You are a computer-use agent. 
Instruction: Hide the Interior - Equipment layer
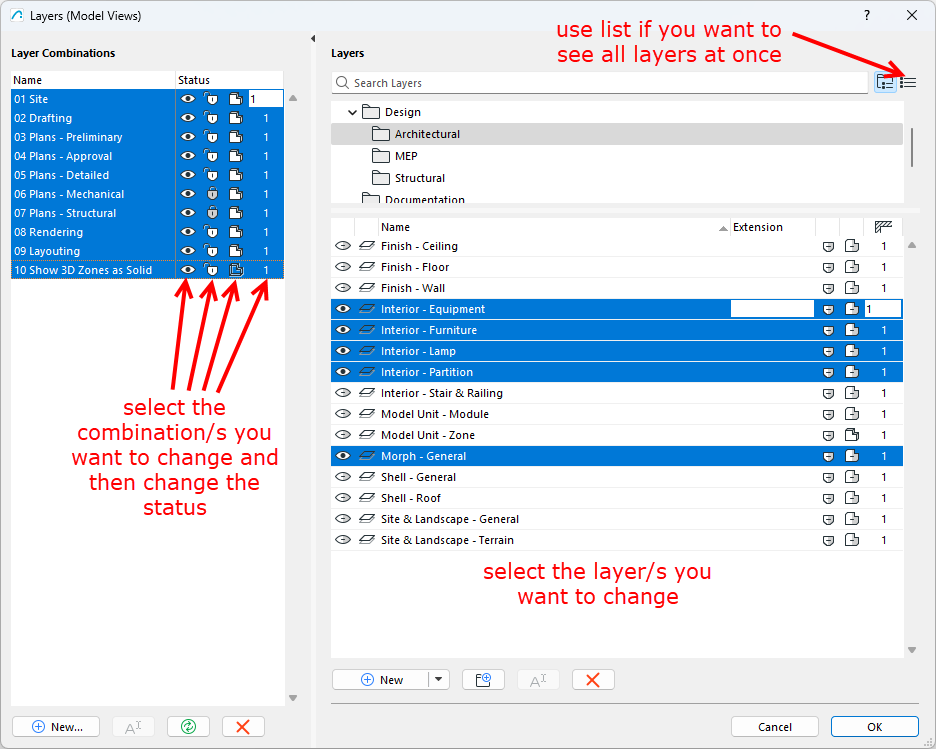(x=343, y=309)
